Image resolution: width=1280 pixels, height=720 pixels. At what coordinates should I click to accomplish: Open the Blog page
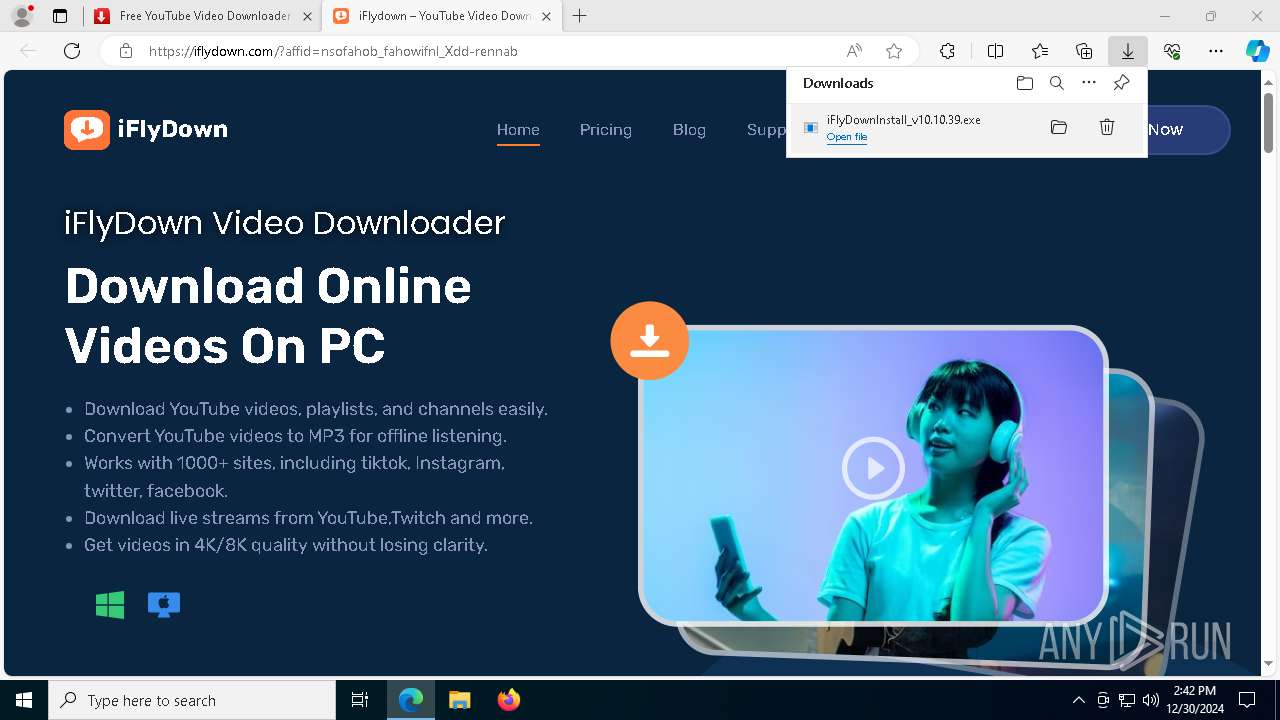click(689, 130)
